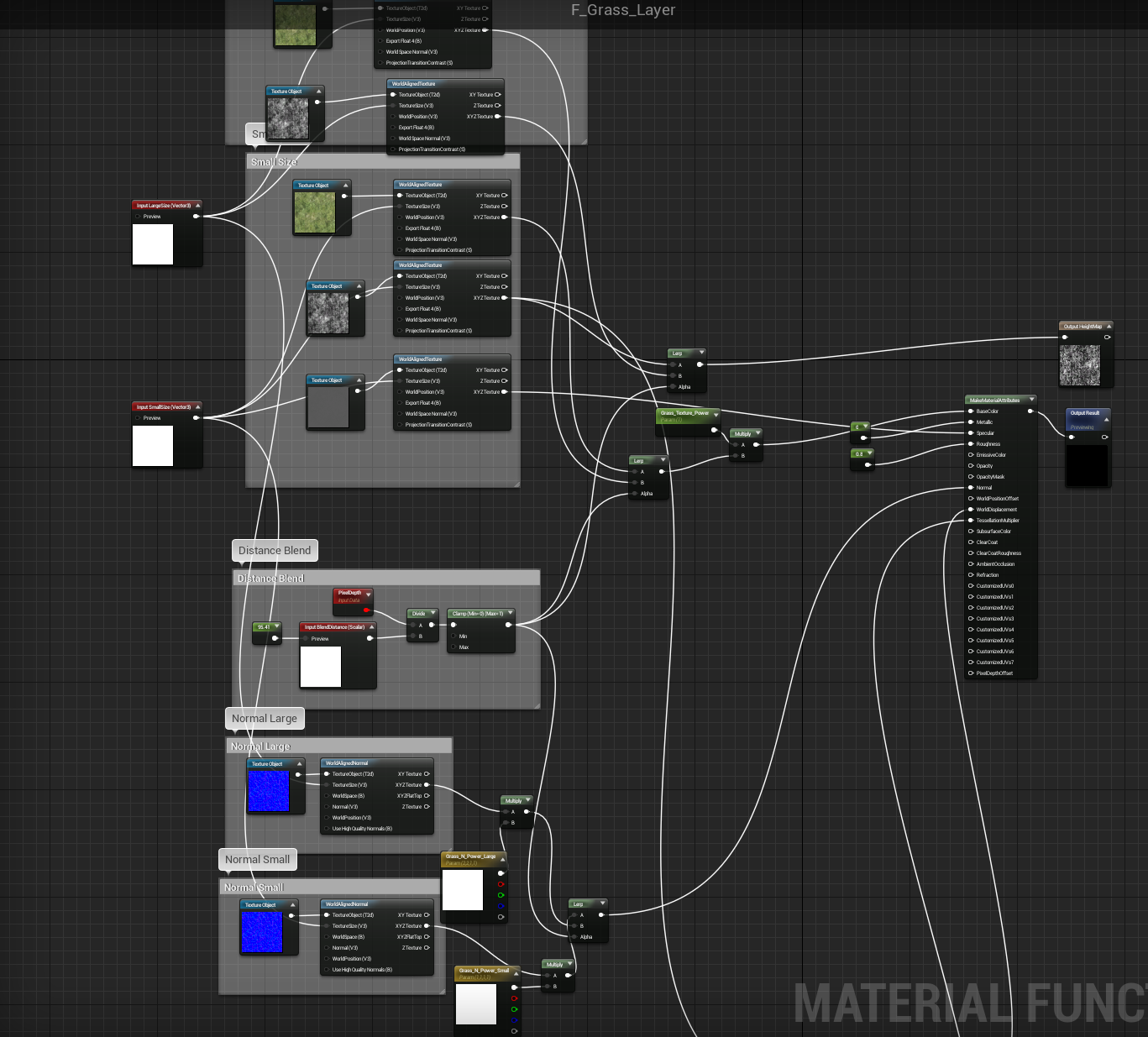Click the OpacityMask input pin
The width and height of the screenshot is (1148, 1037).
tap(971, 477)
